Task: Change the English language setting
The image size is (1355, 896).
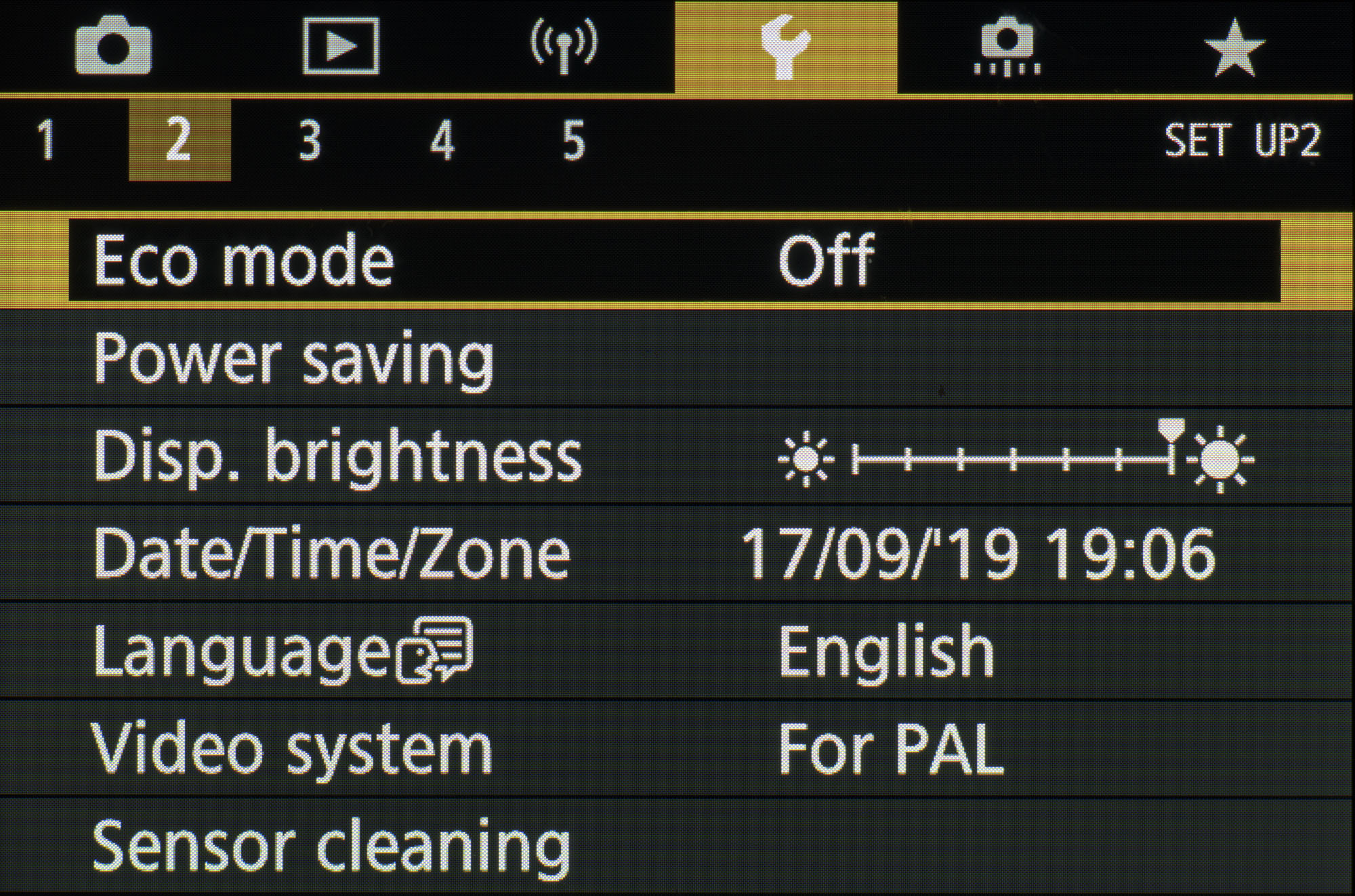Action: [885, 652]
